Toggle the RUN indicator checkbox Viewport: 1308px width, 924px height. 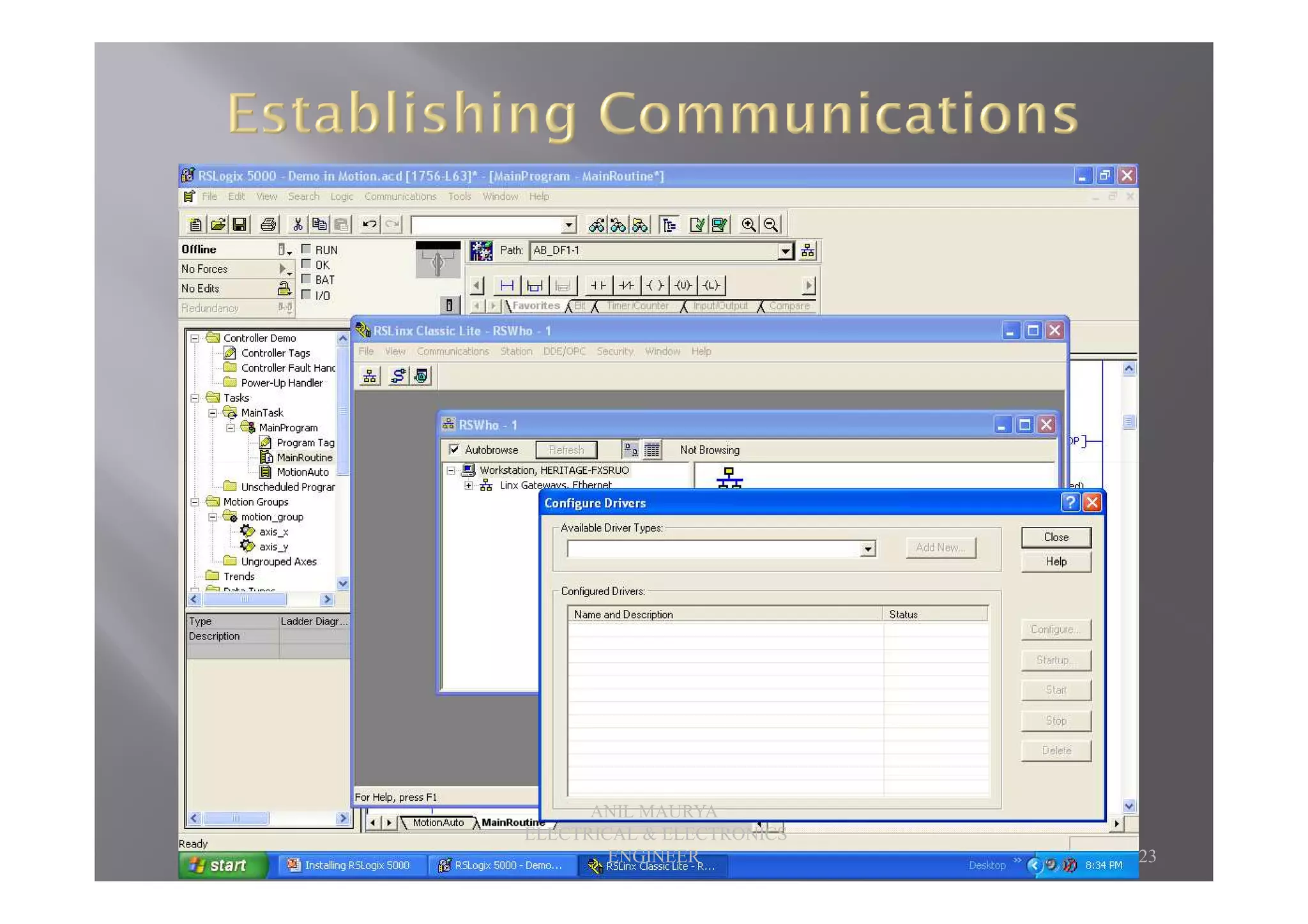306,249
